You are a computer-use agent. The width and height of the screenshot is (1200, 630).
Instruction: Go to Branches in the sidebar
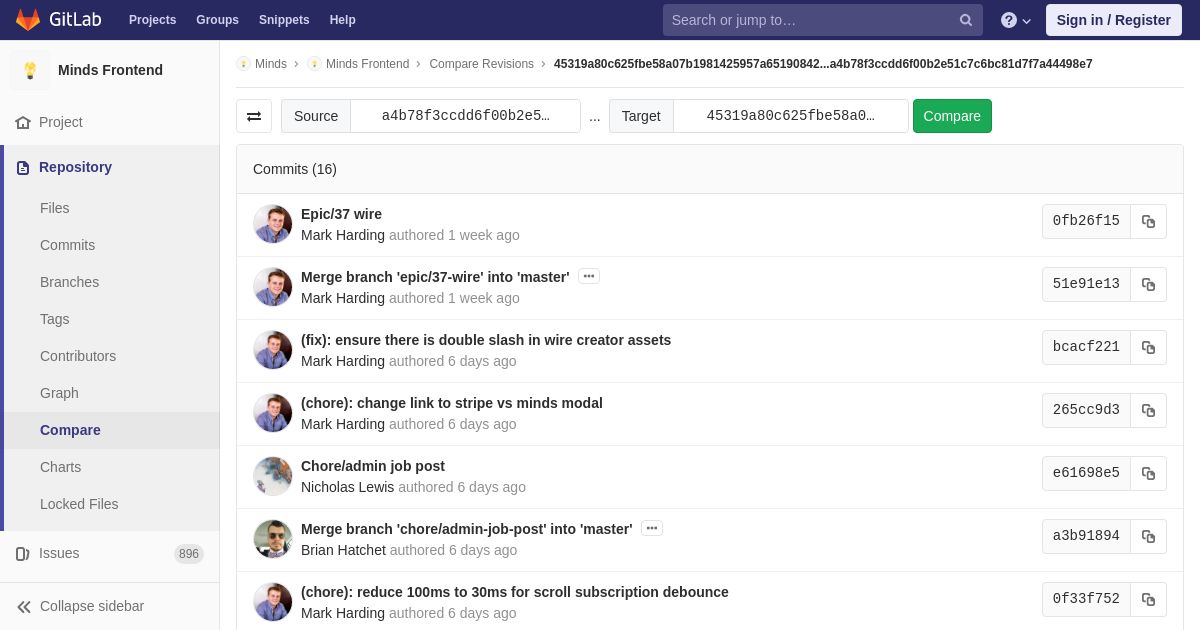[69, 282]
